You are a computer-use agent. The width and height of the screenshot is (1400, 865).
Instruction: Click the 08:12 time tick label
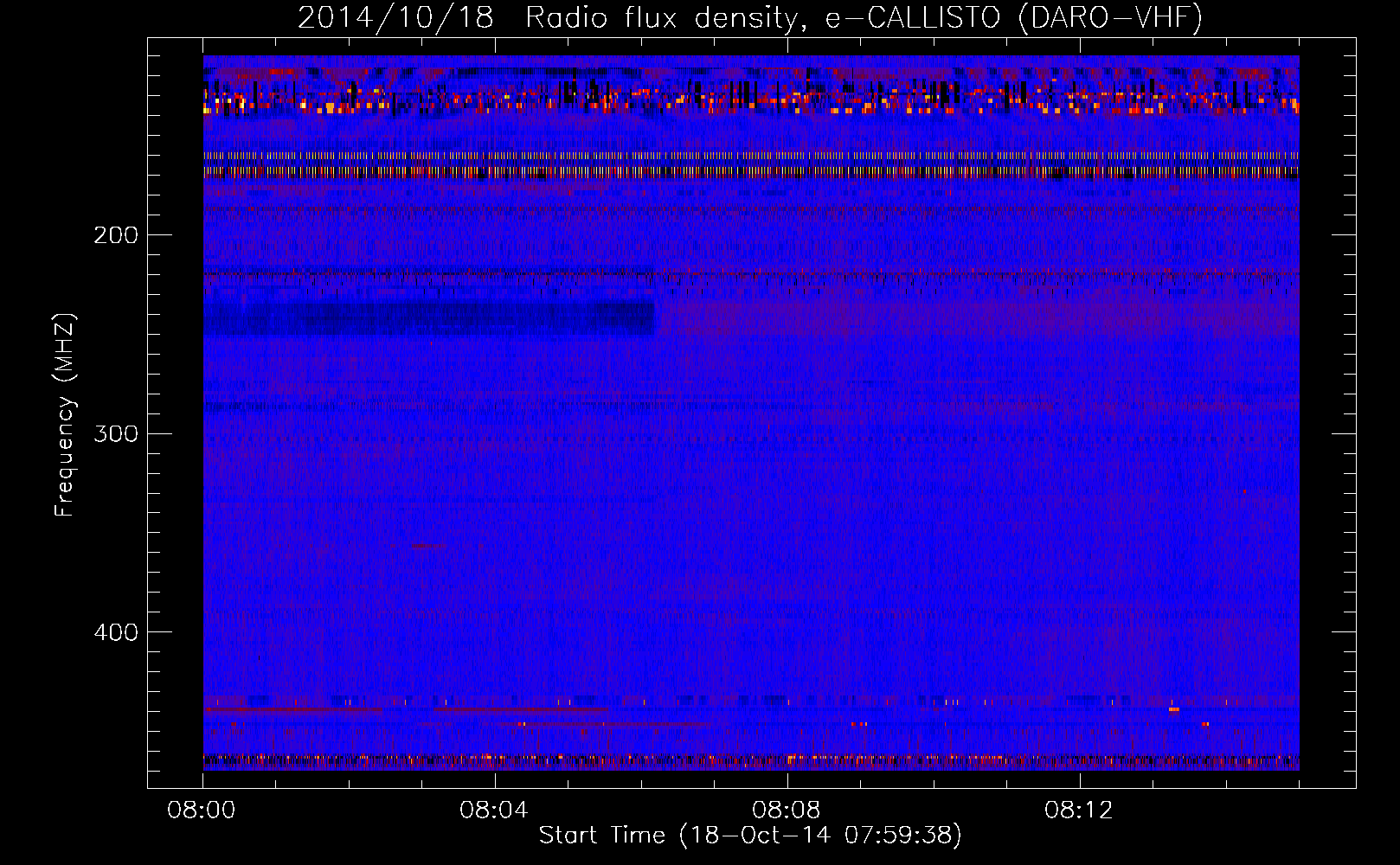tap(1079, 811)
